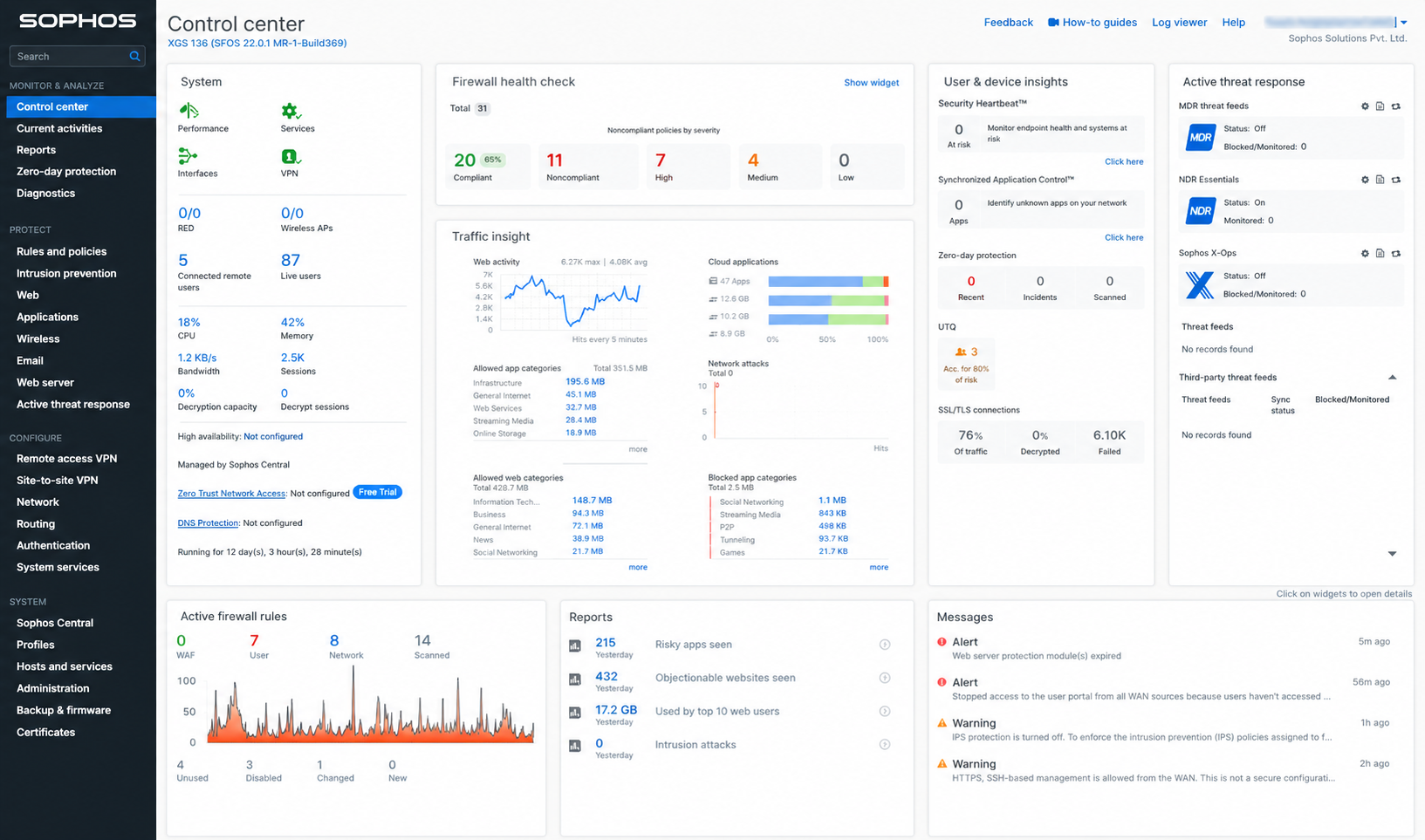Image resolution: width=1425 pixels, height=840 pixels.
Task: Show more allowed web categories
Action: pos(638,567)
